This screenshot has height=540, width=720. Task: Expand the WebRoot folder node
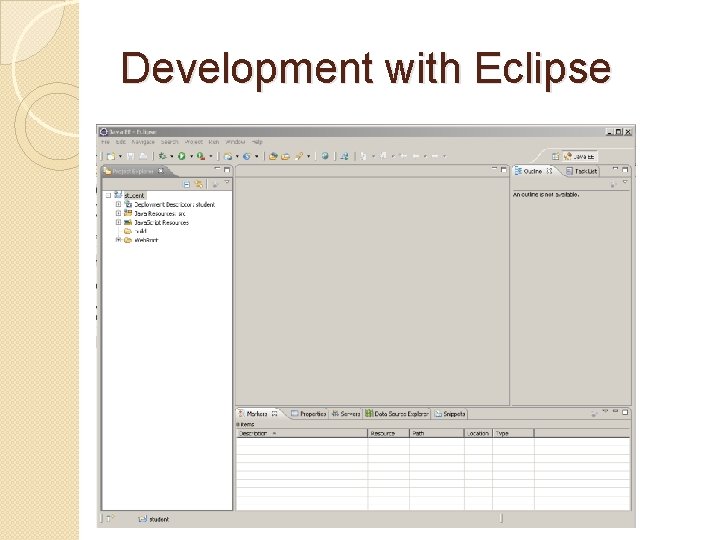(118, 240)
